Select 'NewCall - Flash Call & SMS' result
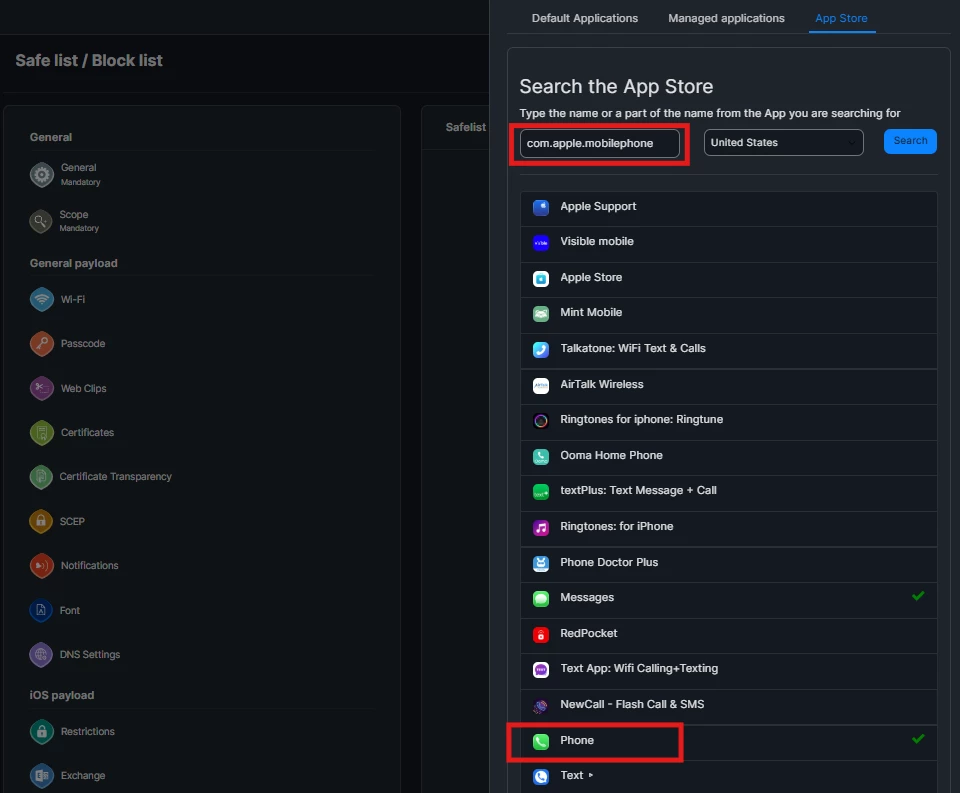The height and width of the screenshot is (793, 960). 632,705
